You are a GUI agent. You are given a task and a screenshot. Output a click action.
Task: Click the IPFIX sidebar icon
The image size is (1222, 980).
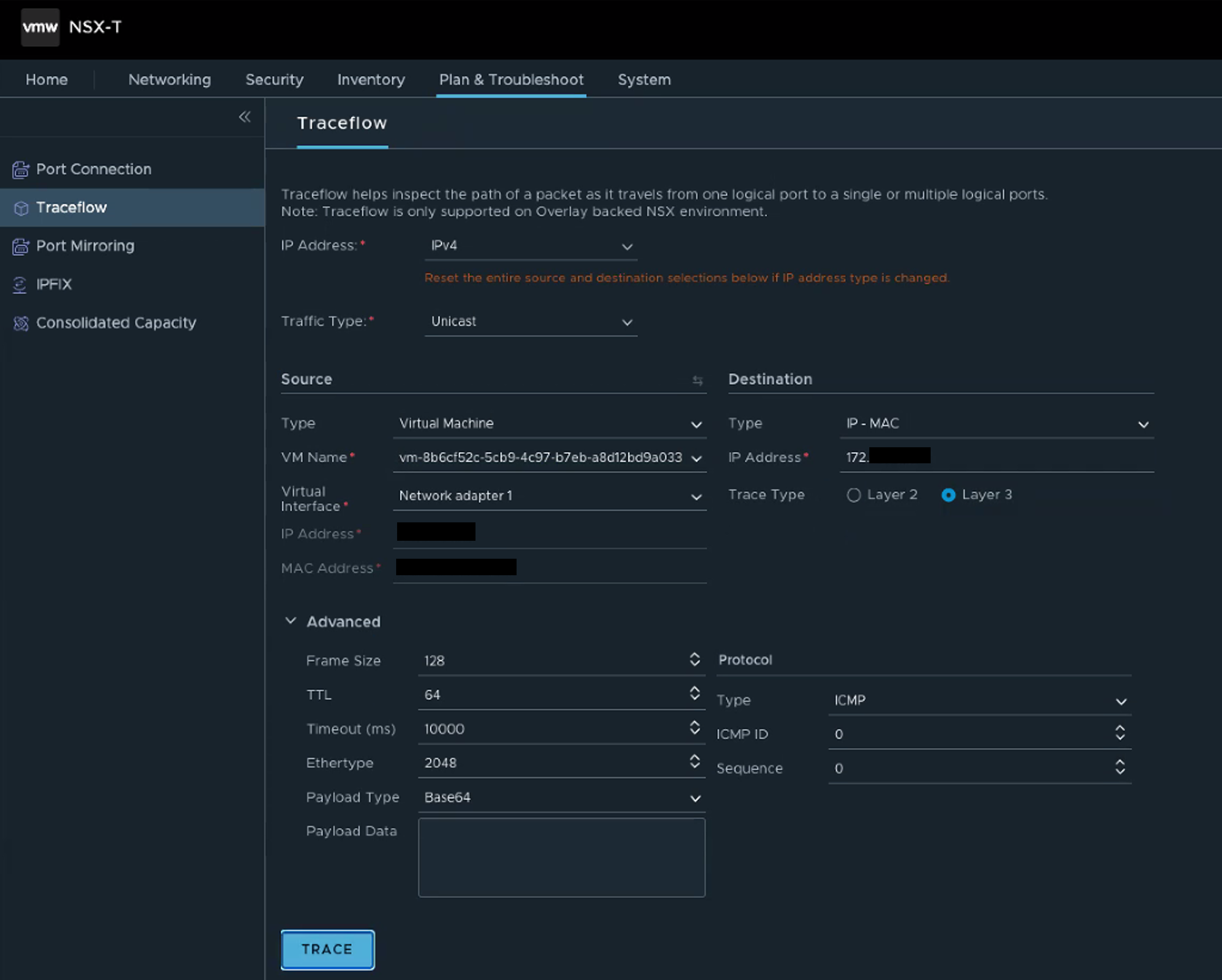[x=20, y=284]
